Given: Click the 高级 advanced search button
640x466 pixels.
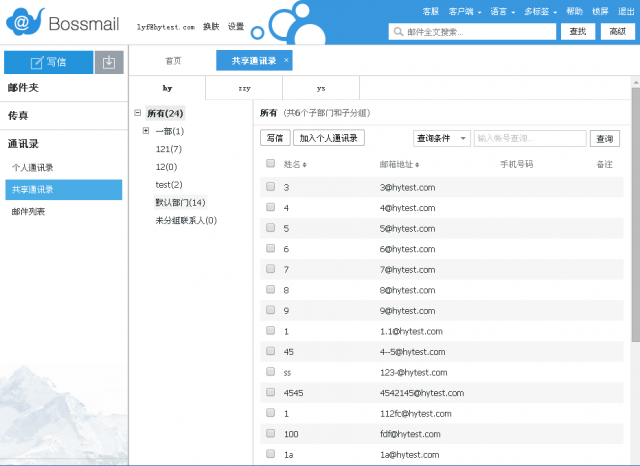Looking at the screenshot, I should tap(618, 31).
